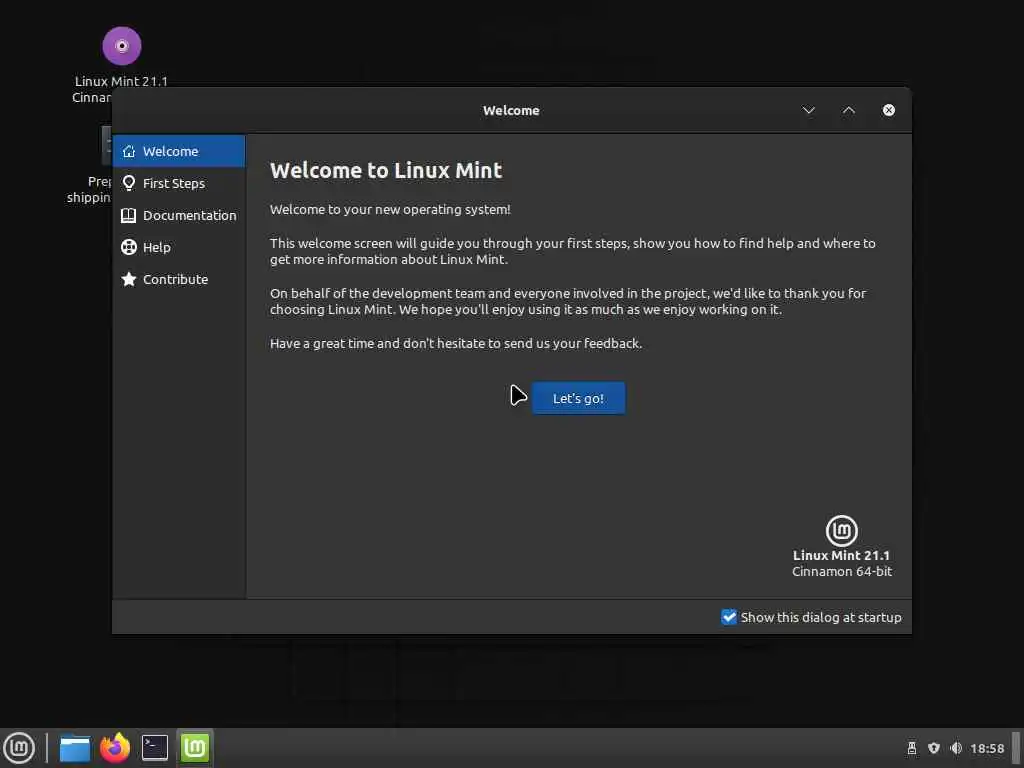Screen dimensions: 1024x768
Task: Maximize the Welcome window with up chevron
Action: pyautogui.click(x=848, y=110)
